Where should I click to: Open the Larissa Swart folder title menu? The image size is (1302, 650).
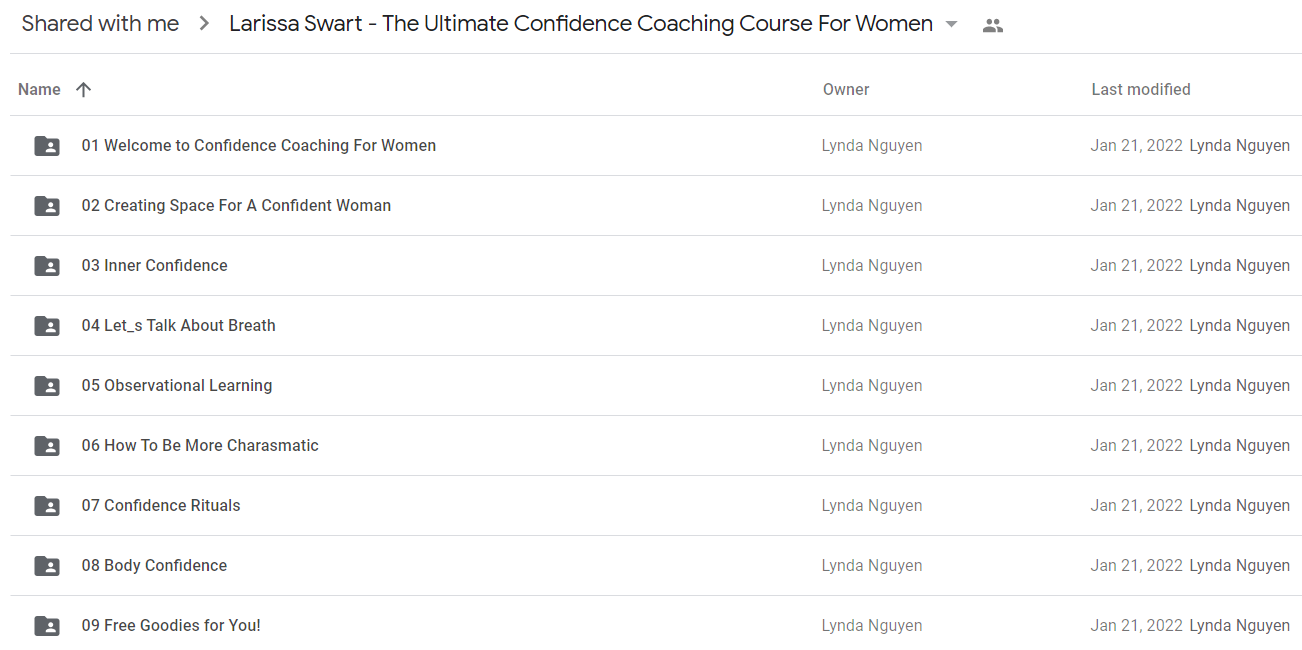click(581, 24)
